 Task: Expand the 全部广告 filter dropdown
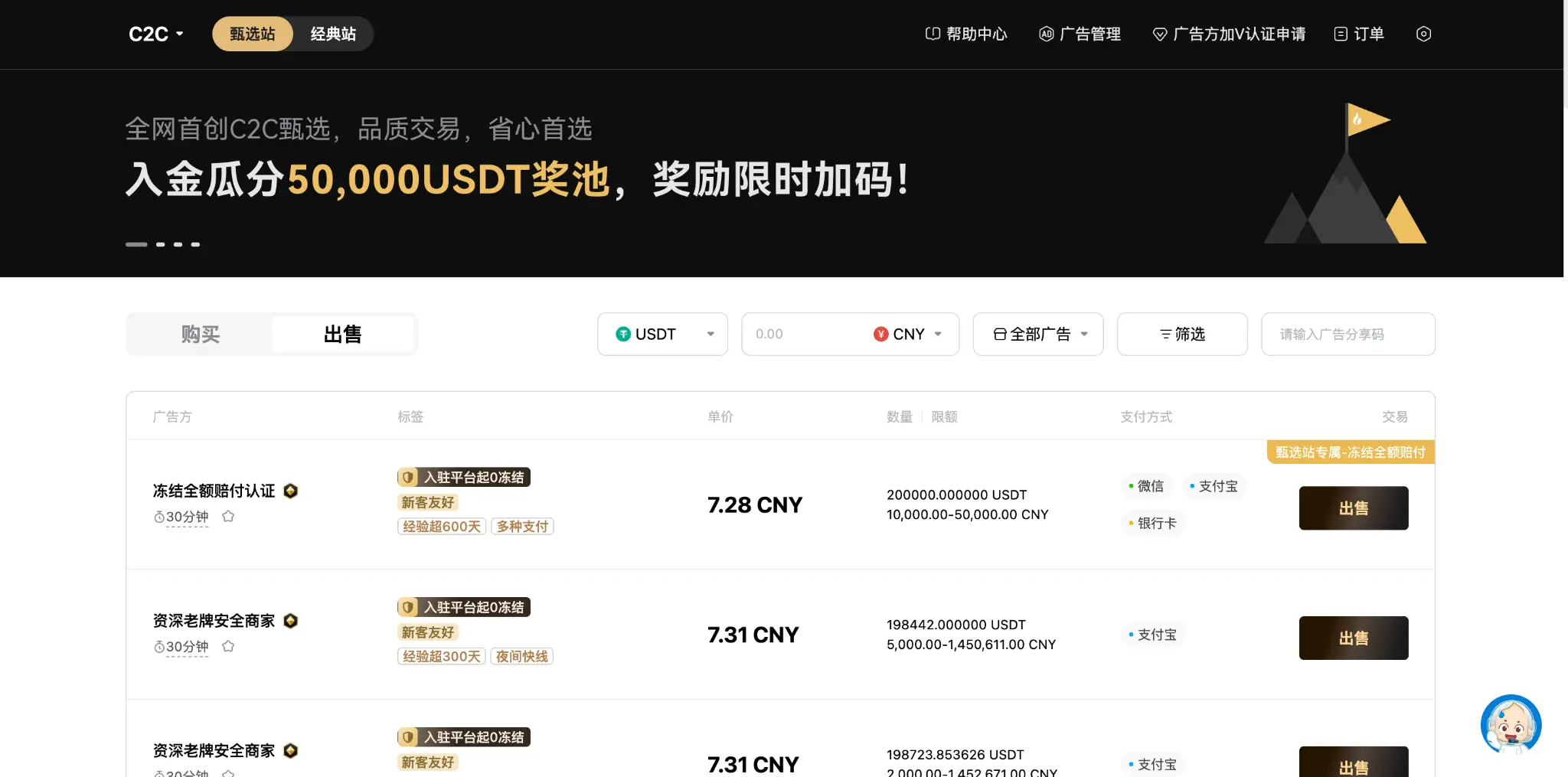[x=1037, y=334]
